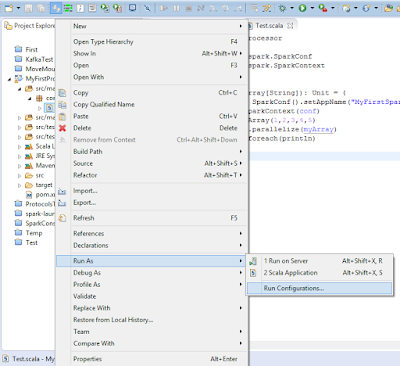Open the dropdown arrow next to Debug icon
The height and width of the screenshot is (366, 400).
pos(292,8)
